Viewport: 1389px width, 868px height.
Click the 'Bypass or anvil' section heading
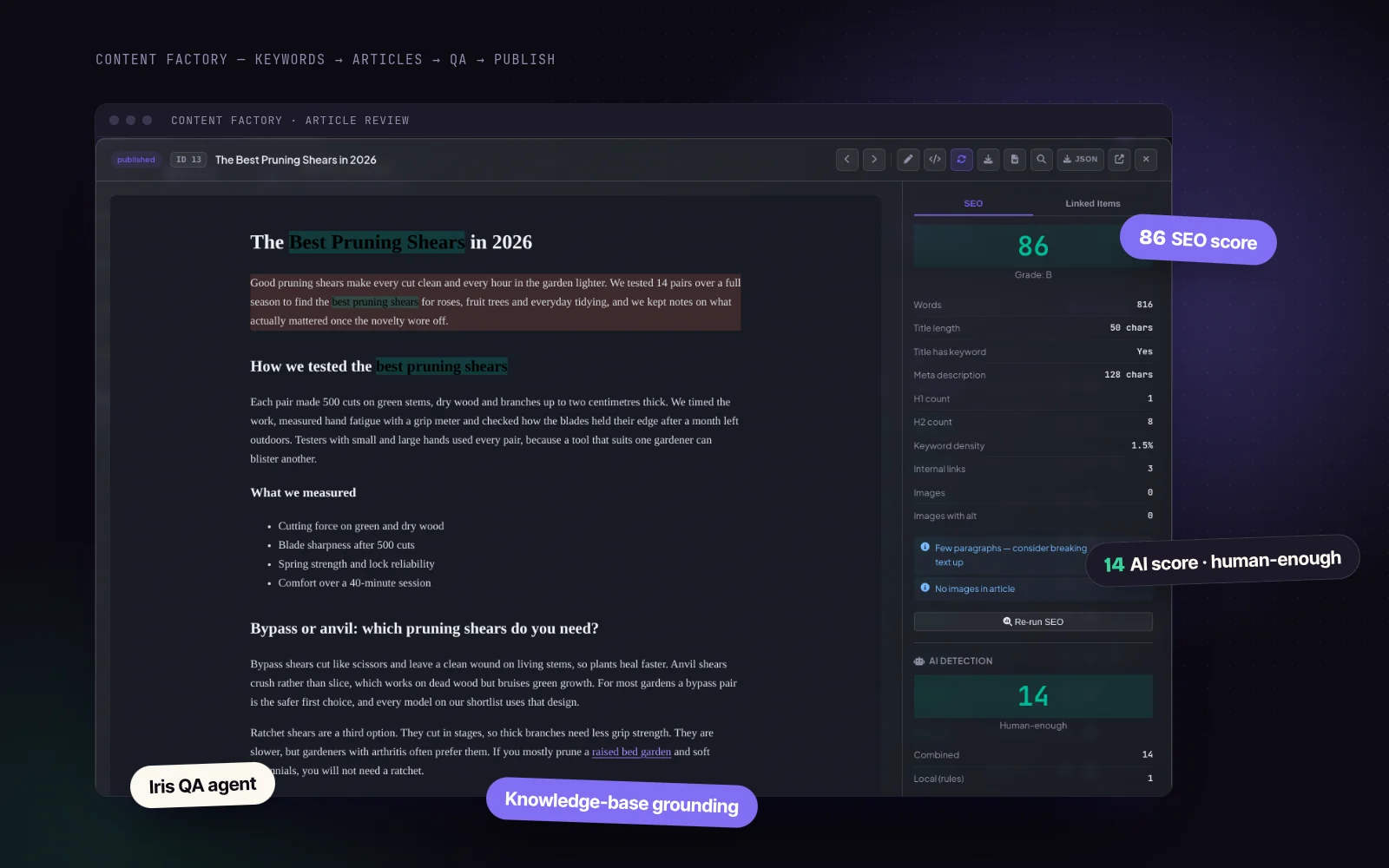tap(425, 628)
